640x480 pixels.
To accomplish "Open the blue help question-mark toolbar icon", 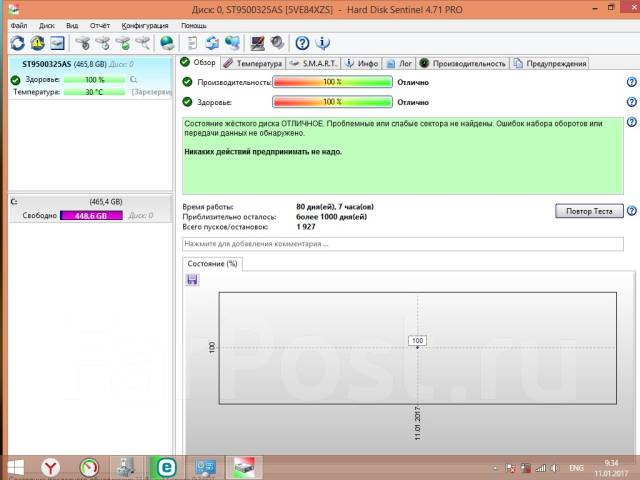I will tap(302, 43).
